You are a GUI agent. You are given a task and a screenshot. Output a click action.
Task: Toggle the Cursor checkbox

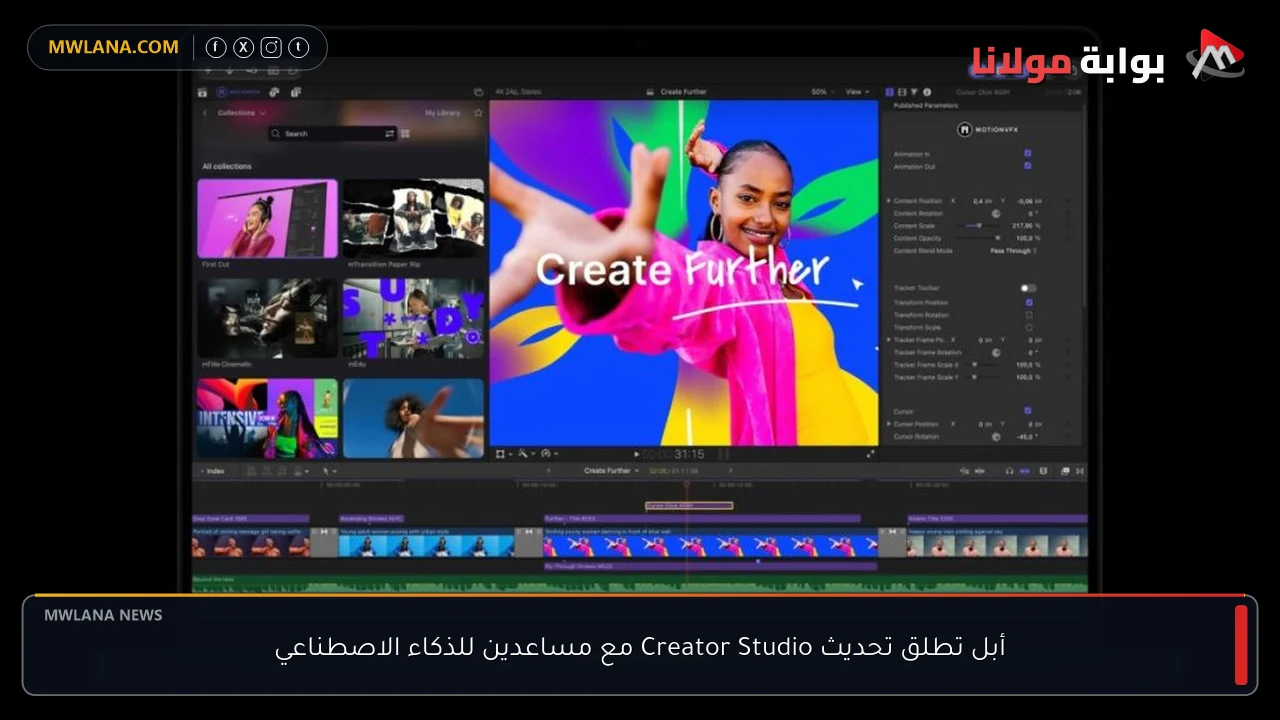1028,410
